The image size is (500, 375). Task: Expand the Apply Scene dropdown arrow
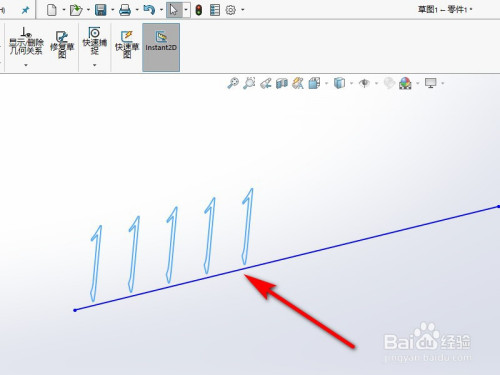pos(418,83)
